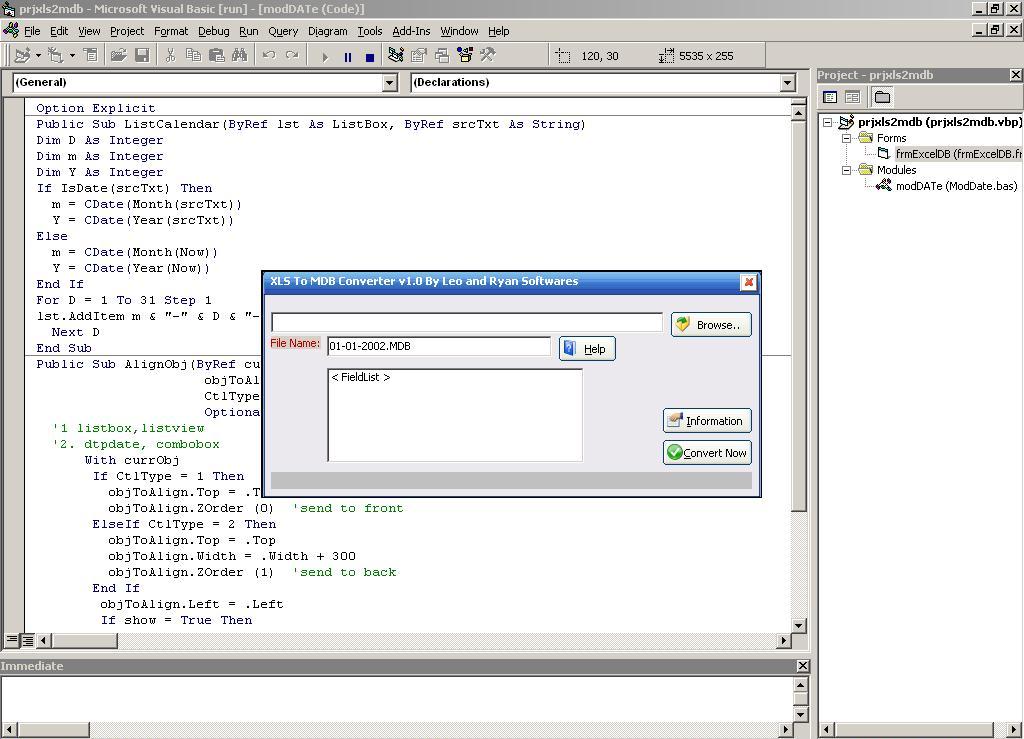Open the Object Browser toolbar icon

[x=465, y=55]
